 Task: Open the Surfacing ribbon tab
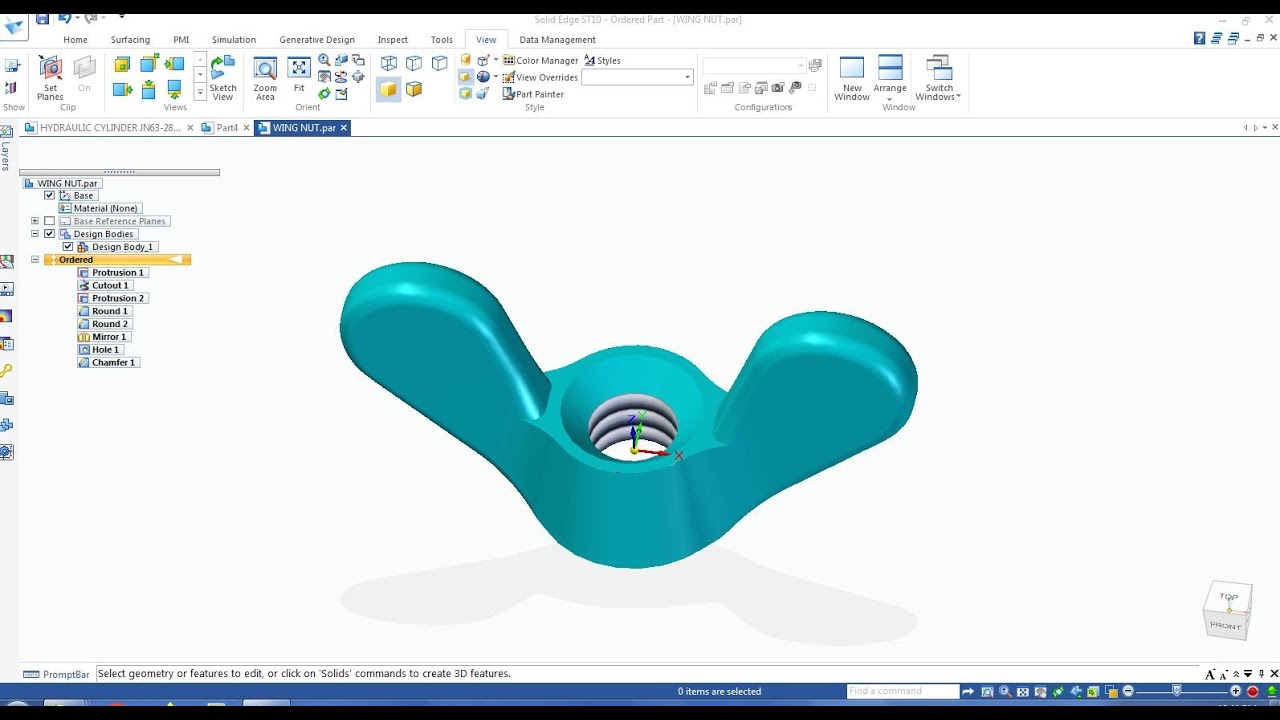130,40
